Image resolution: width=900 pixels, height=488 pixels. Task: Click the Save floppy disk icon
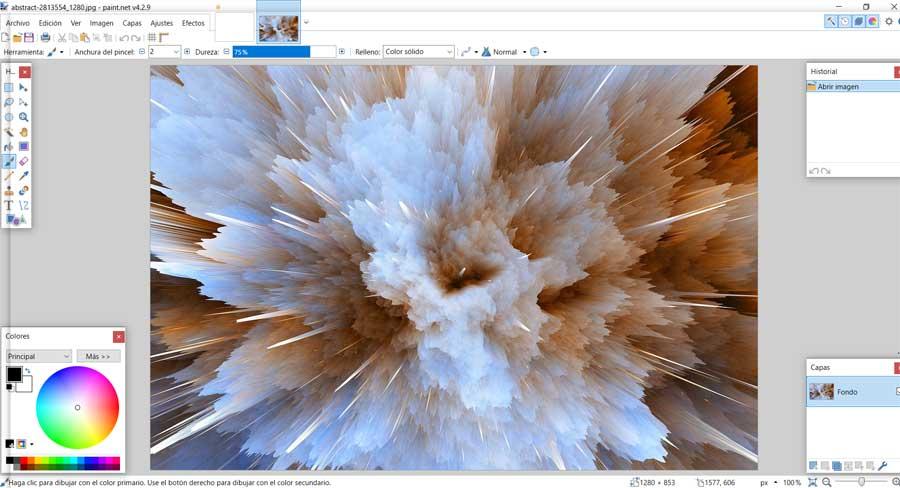click(x=29, y=38)
